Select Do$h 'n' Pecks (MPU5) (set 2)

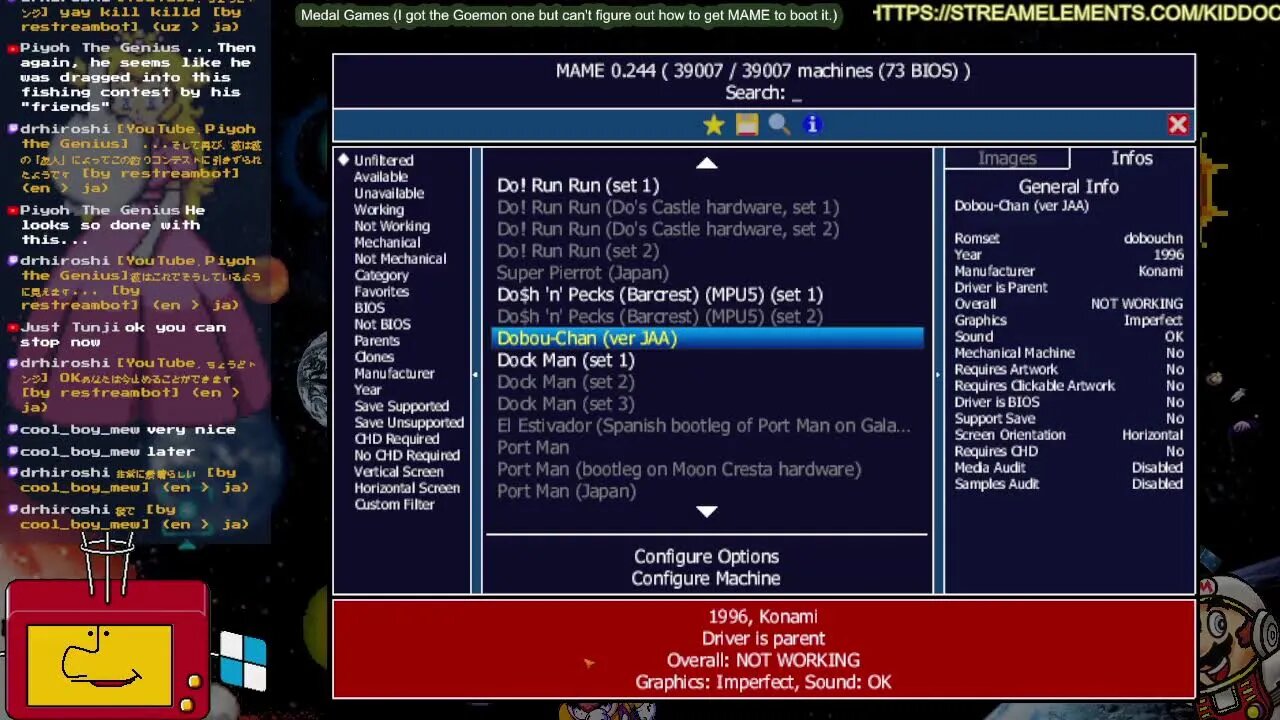click(707, 316)
